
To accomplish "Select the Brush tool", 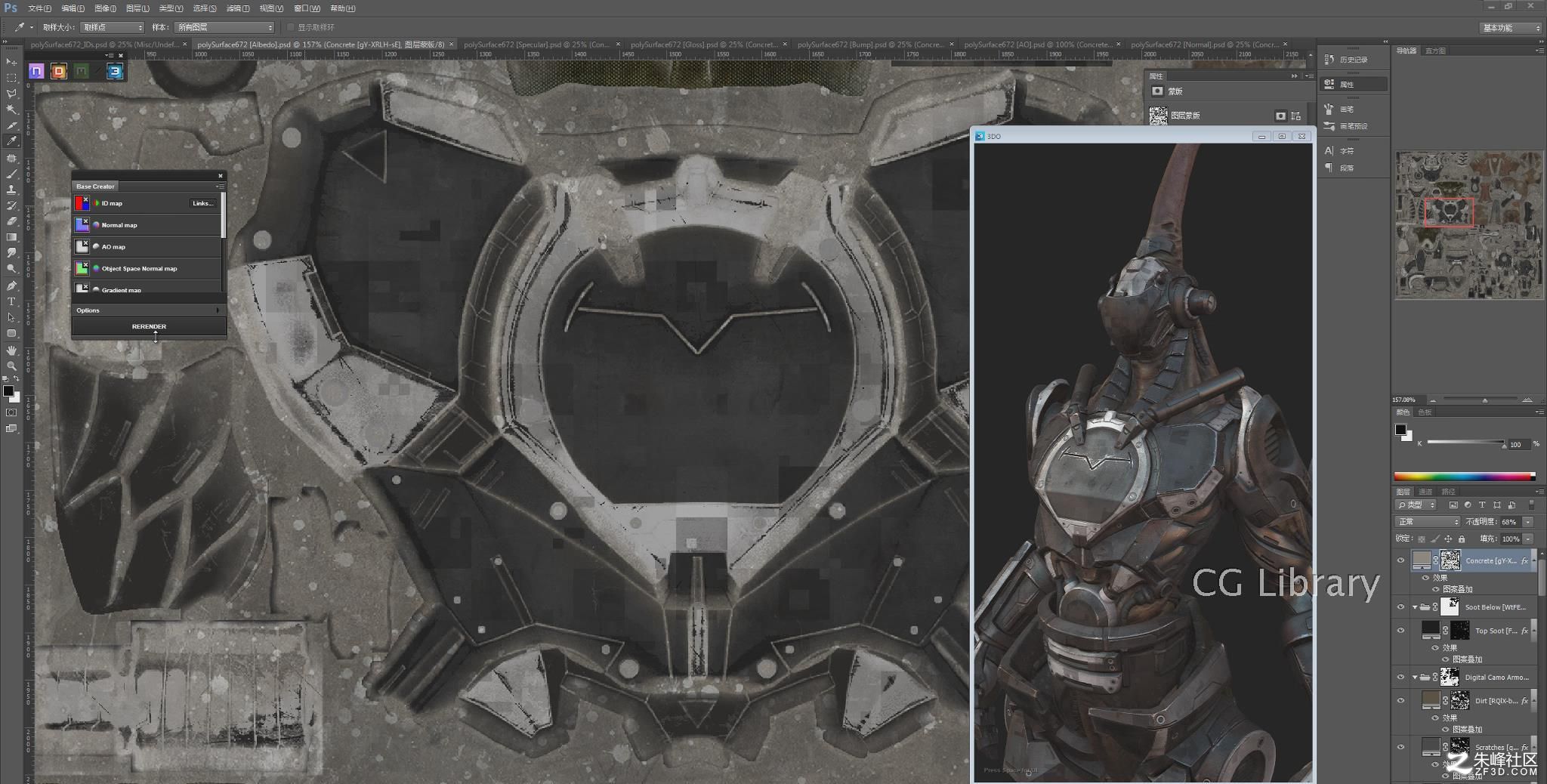I will [11, 174].
